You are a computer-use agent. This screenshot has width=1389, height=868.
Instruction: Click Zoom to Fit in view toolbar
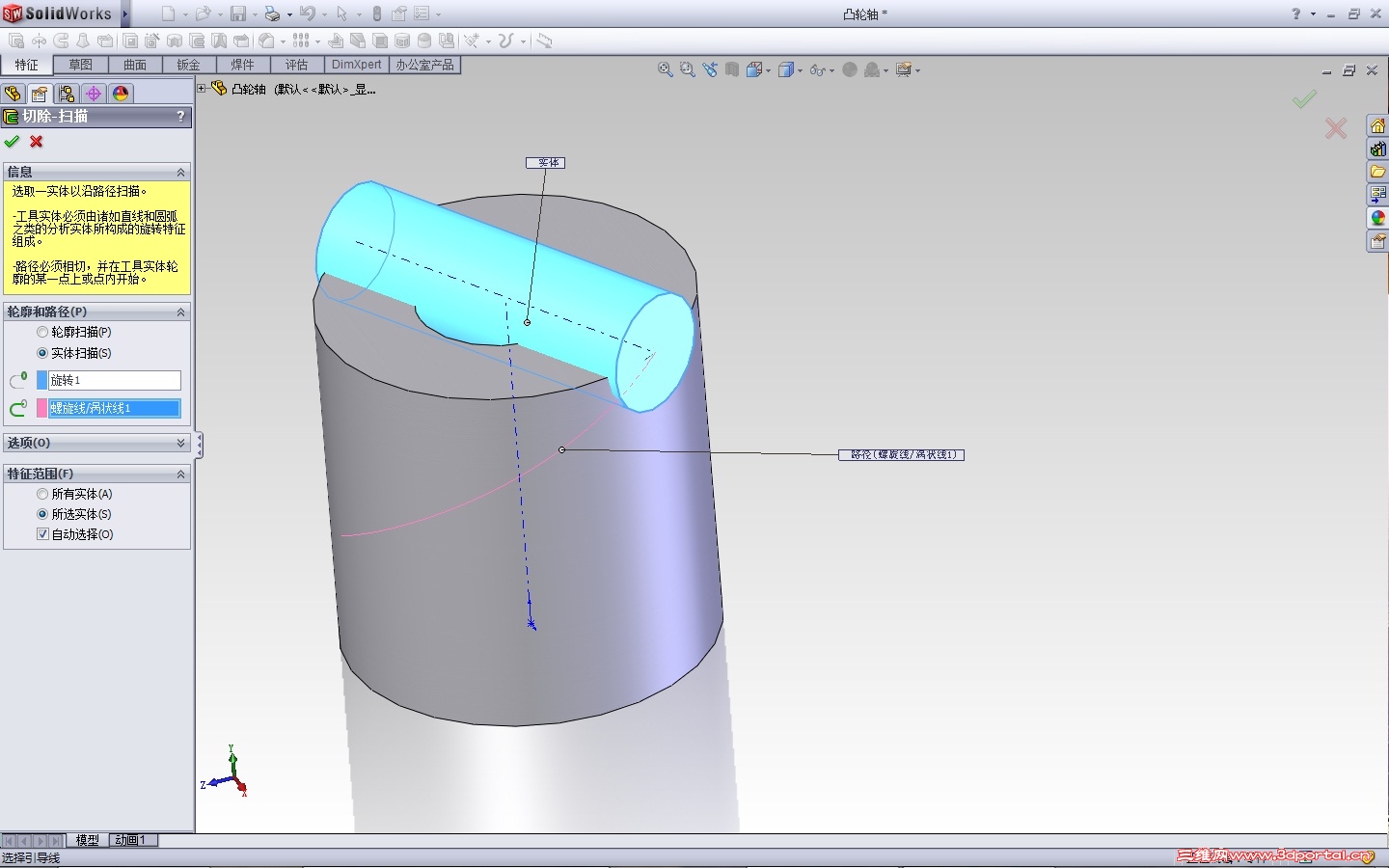[665, 69]
